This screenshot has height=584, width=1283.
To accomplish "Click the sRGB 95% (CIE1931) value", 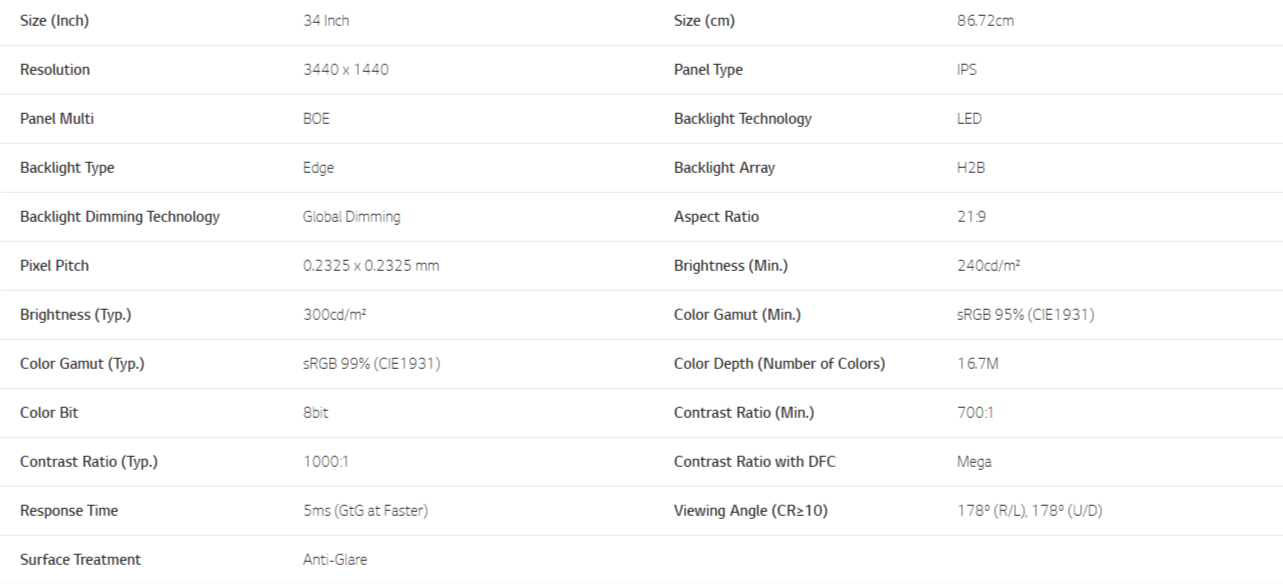I will tap(1025, 315).
